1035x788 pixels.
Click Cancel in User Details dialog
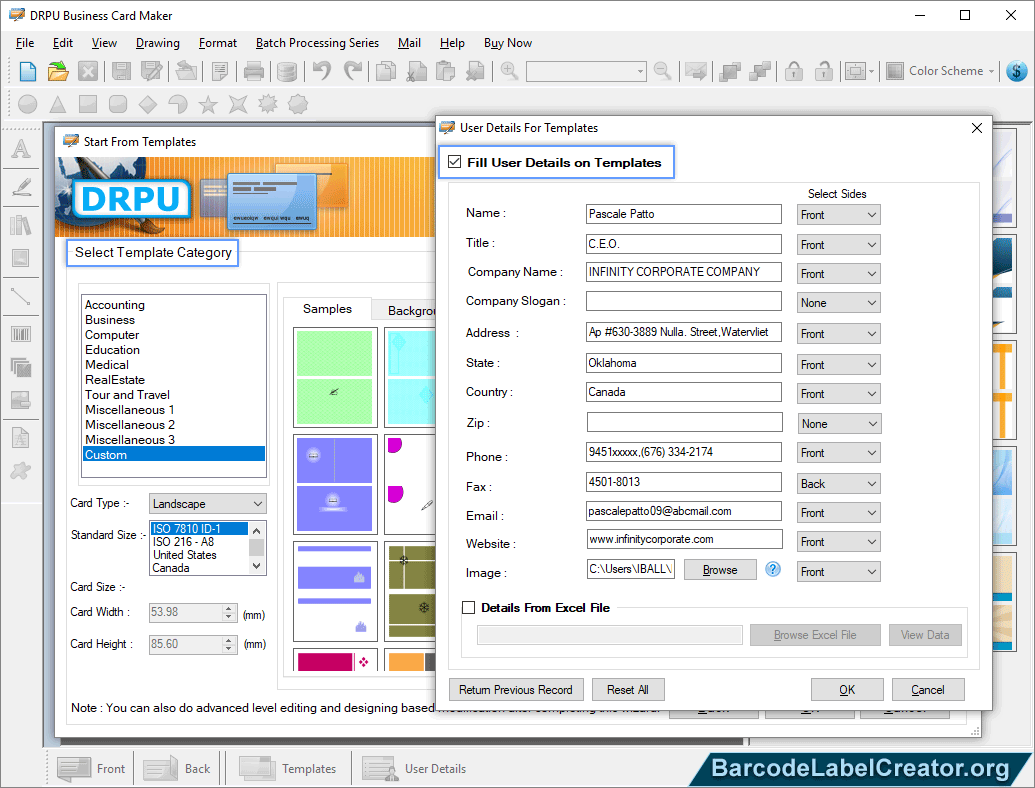(927, 690)
